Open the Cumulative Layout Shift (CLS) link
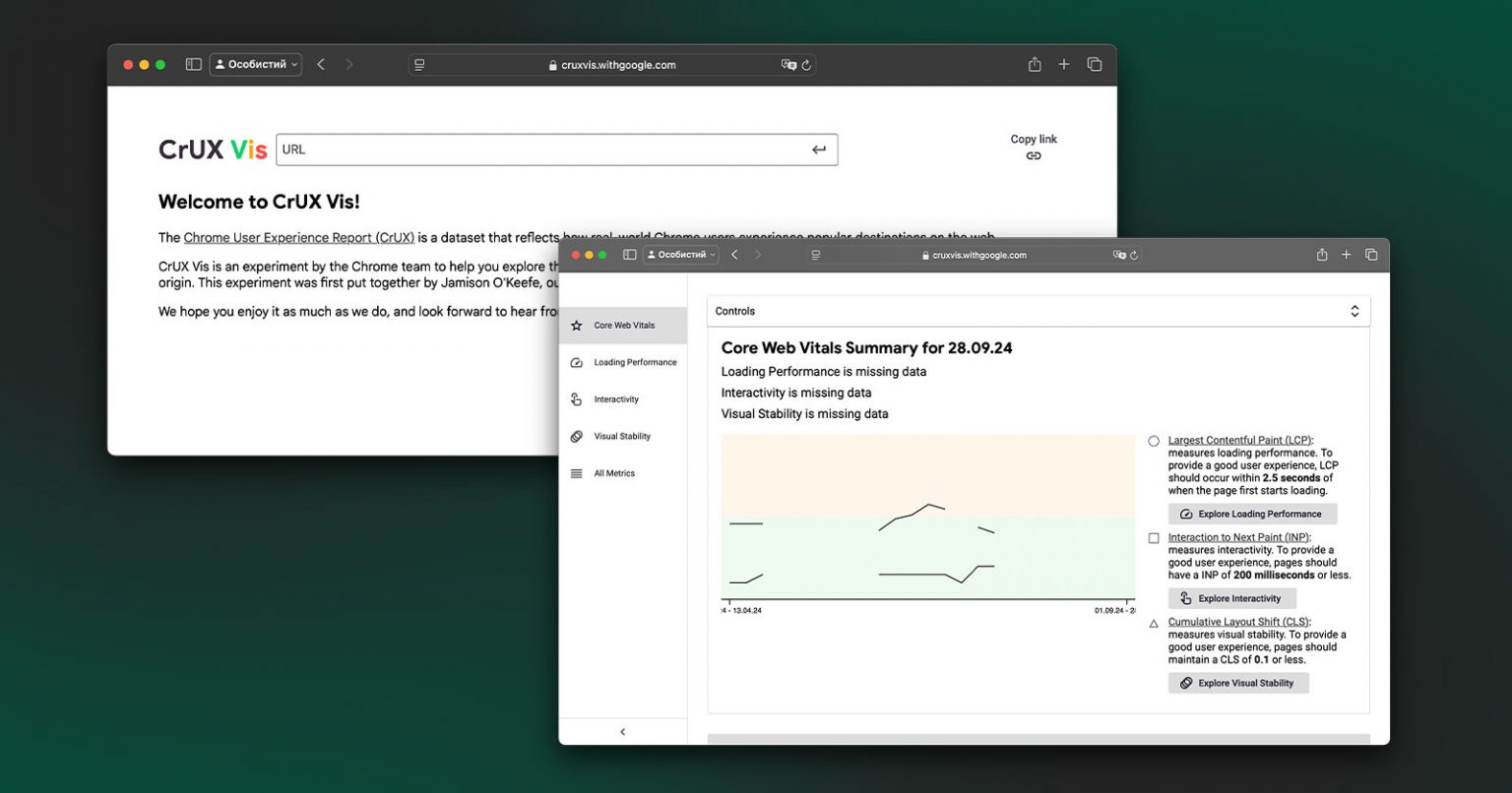The width and height of the screenshot is (1512, 793). 1238,622
